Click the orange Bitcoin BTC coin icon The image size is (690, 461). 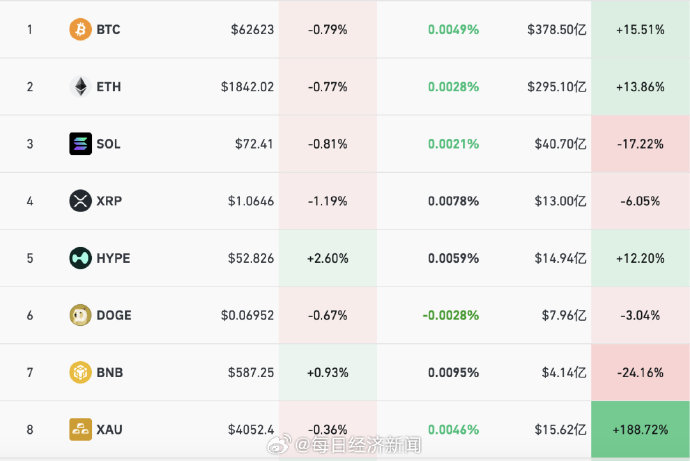[x=81, y=29]
